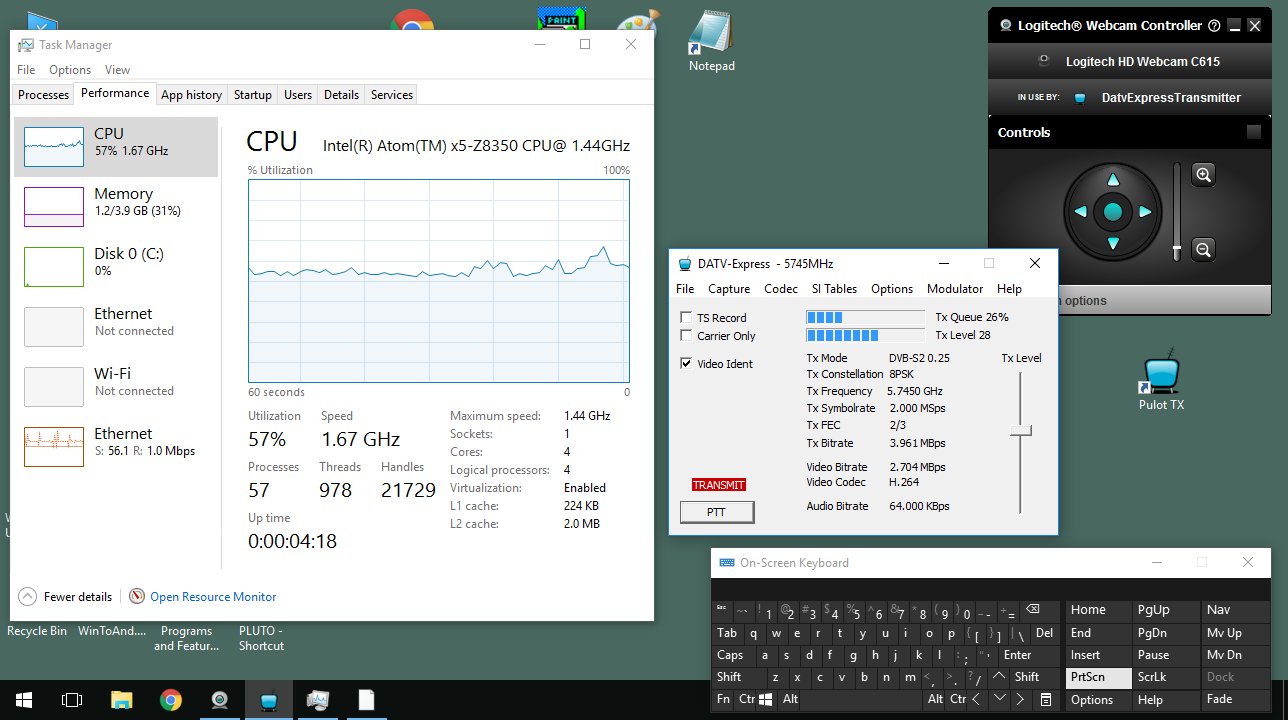Viewport: 1288px width, 720px height.
Task: Pan webcam down with the down arrow
Action: (x=1112, y=243)
